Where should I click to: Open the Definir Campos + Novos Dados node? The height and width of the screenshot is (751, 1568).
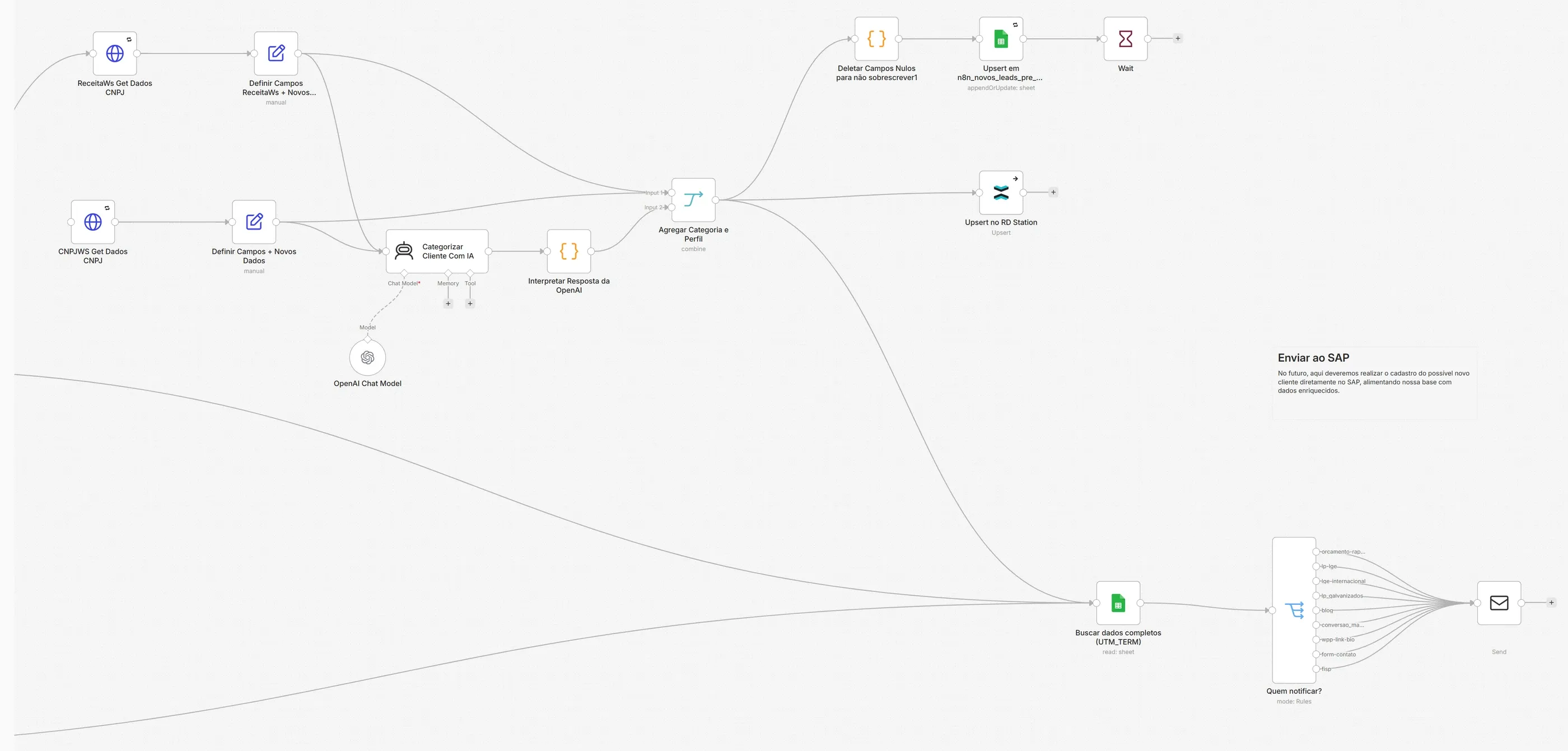pos(254,222)
